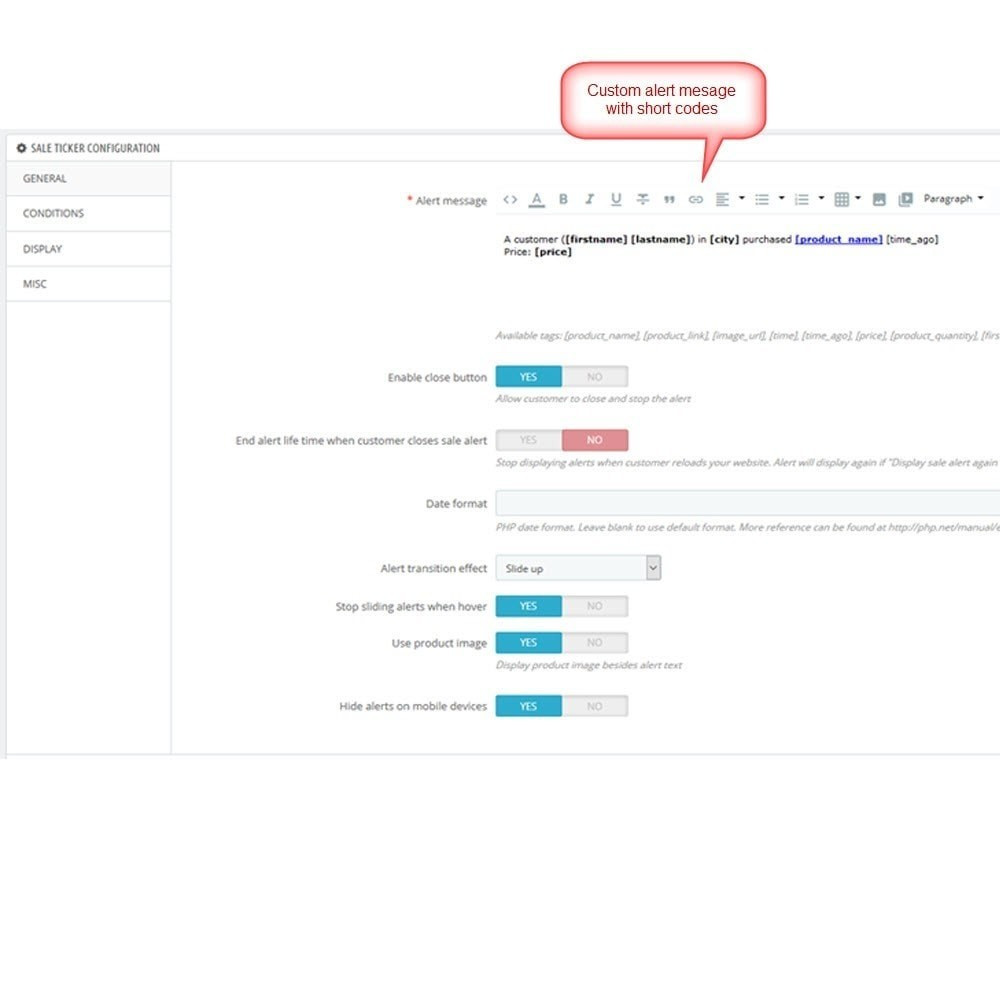Viewport: 1000px width, 1000px height.
Task: Set End alert life time to YES
Action: 528,440
